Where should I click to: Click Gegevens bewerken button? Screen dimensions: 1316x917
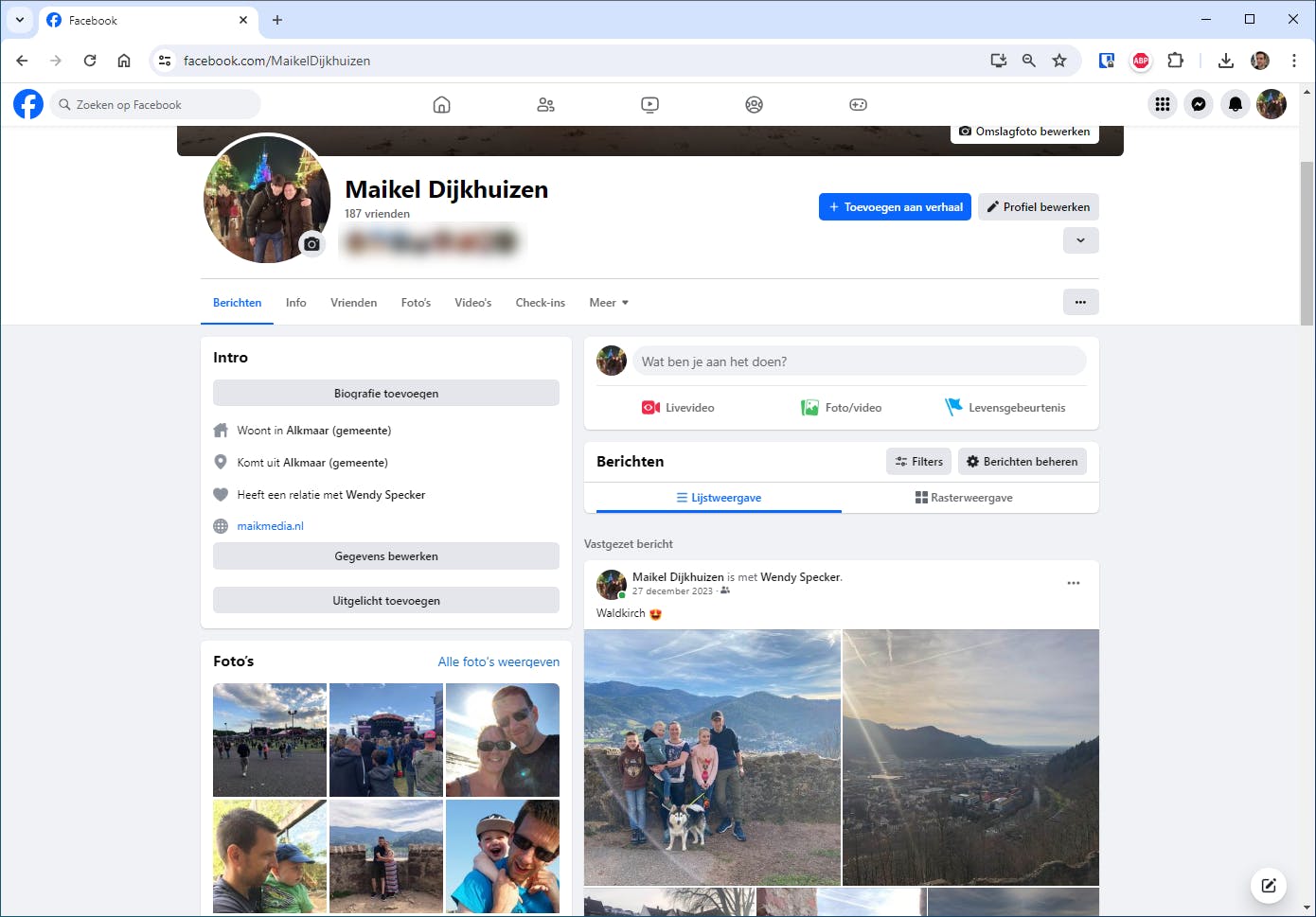click(x=386, y=556)
